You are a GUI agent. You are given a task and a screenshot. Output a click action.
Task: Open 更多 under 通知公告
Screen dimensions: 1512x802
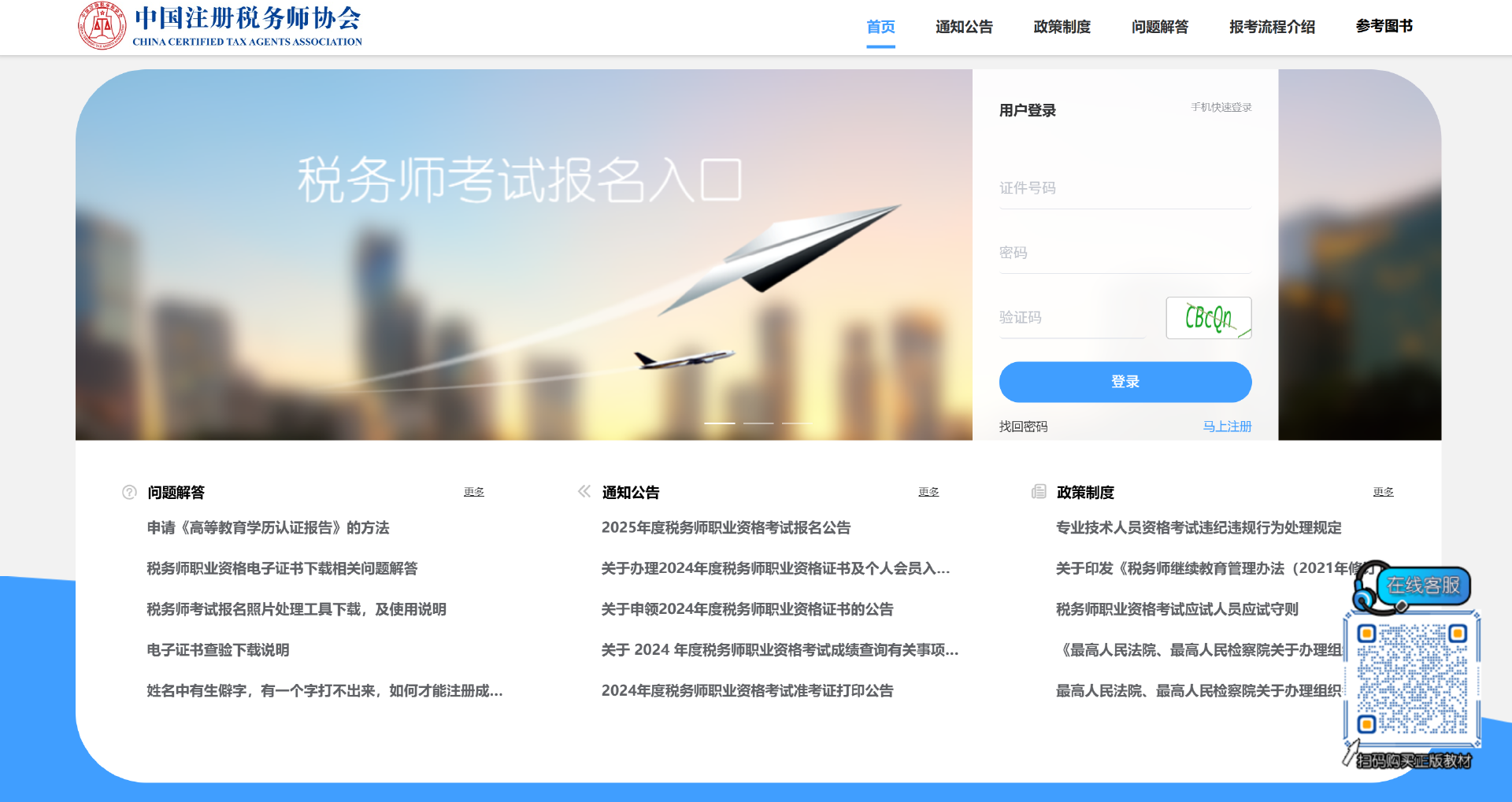(928, 491)
